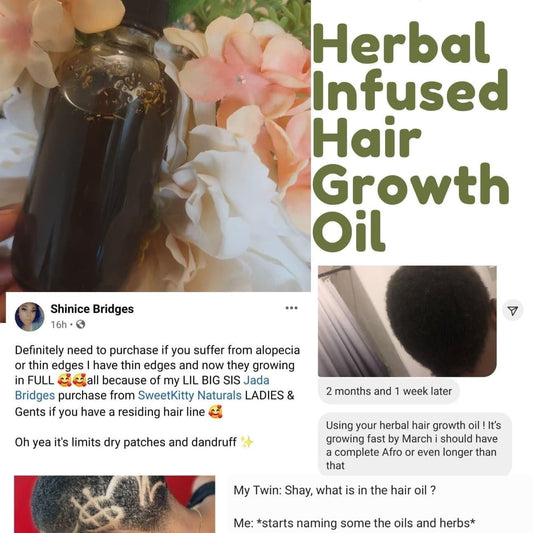Open the Jada Bridges tagged profile link
The image size is (533, 533).
[x=142, y=388]
